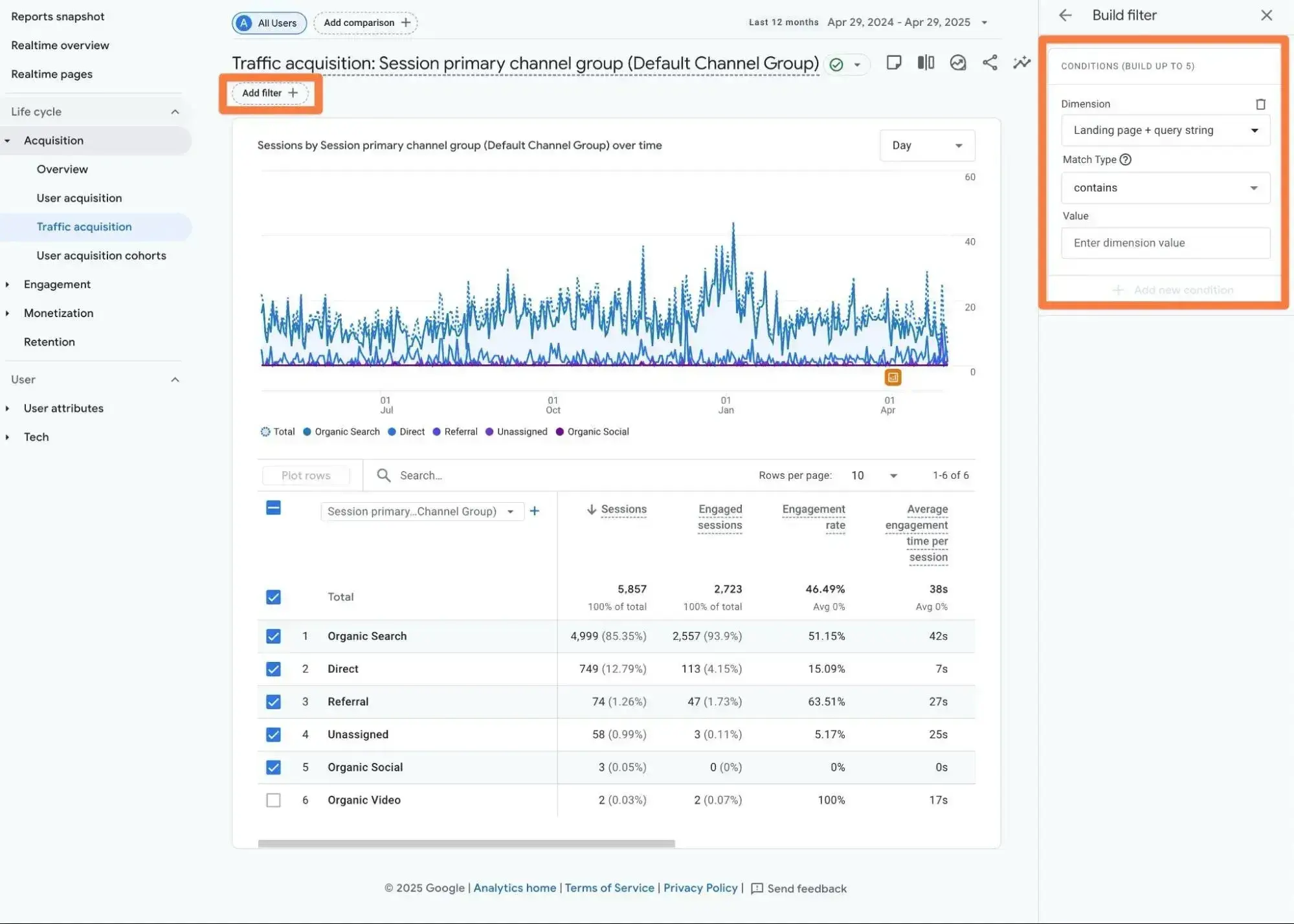Image resolution: width=1294 pixels, height=924 pixels.
Task: Open the Match Type help icon
Action: 1126,159
